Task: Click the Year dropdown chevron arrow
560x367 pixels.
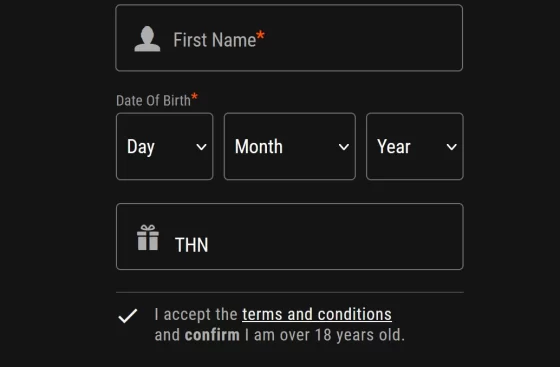Action: [x=452, y=147]
